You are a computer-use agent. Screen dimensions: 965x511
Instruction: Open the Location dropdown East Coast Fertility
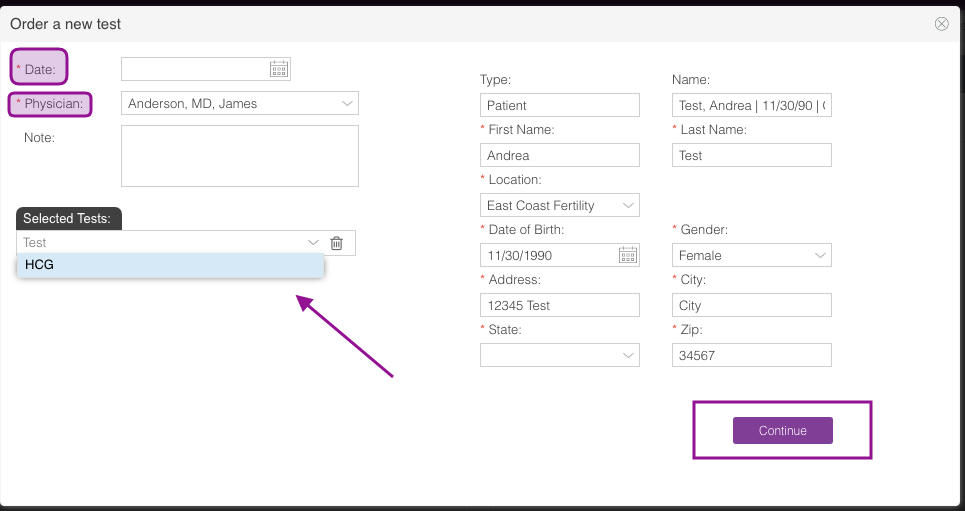628,205
